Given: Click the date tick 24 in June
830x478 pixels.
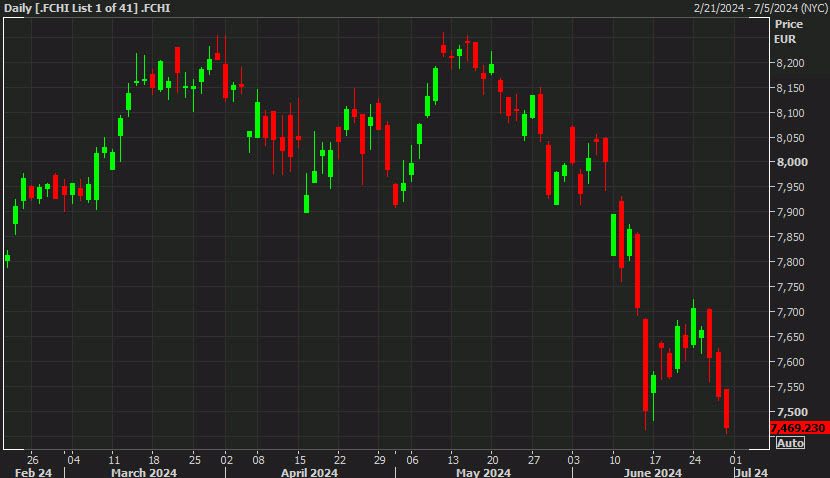Looking at the screenshot, I should [x=694, y=460].
